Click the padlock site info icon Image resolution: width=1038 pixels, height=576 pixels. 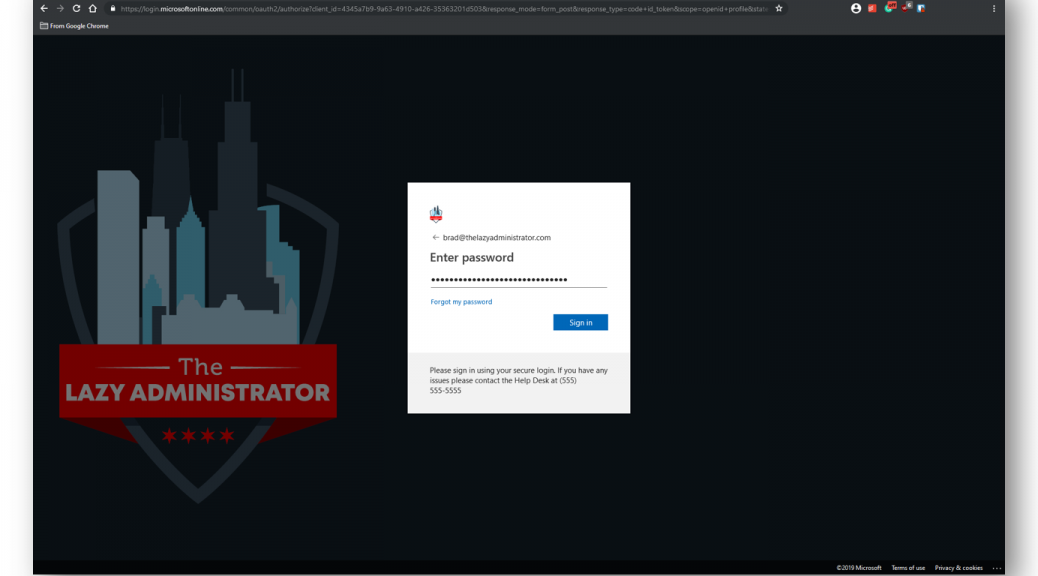pyautogui.click(x=113, y=9)
